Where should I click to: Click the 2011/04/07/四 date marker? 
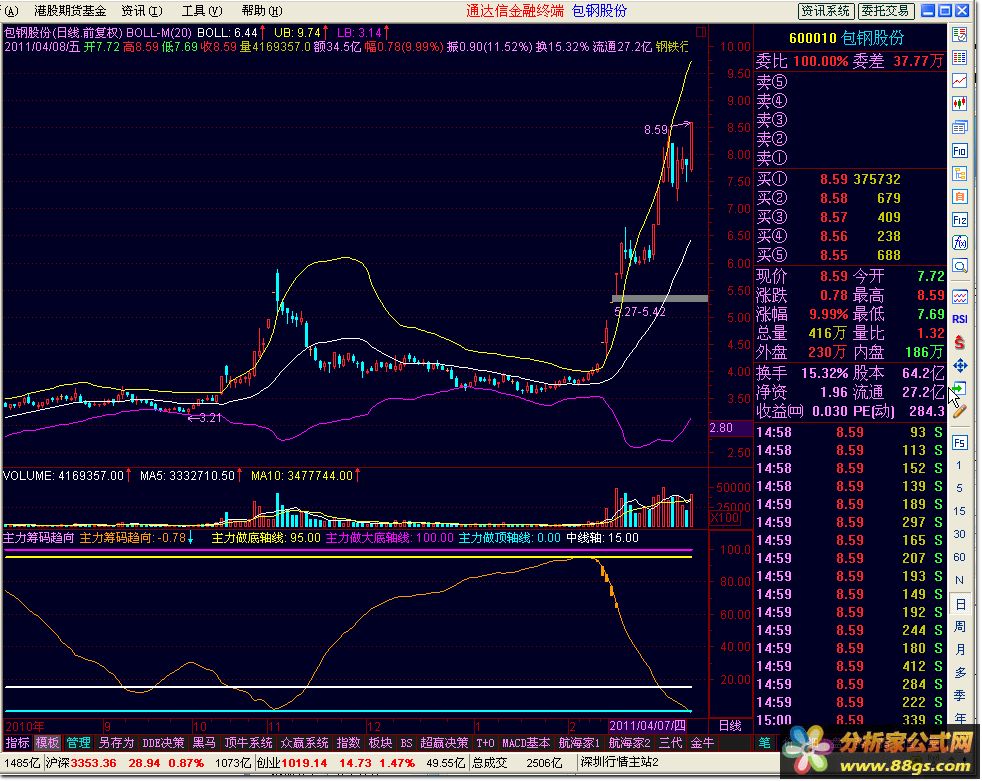[648, 726]
